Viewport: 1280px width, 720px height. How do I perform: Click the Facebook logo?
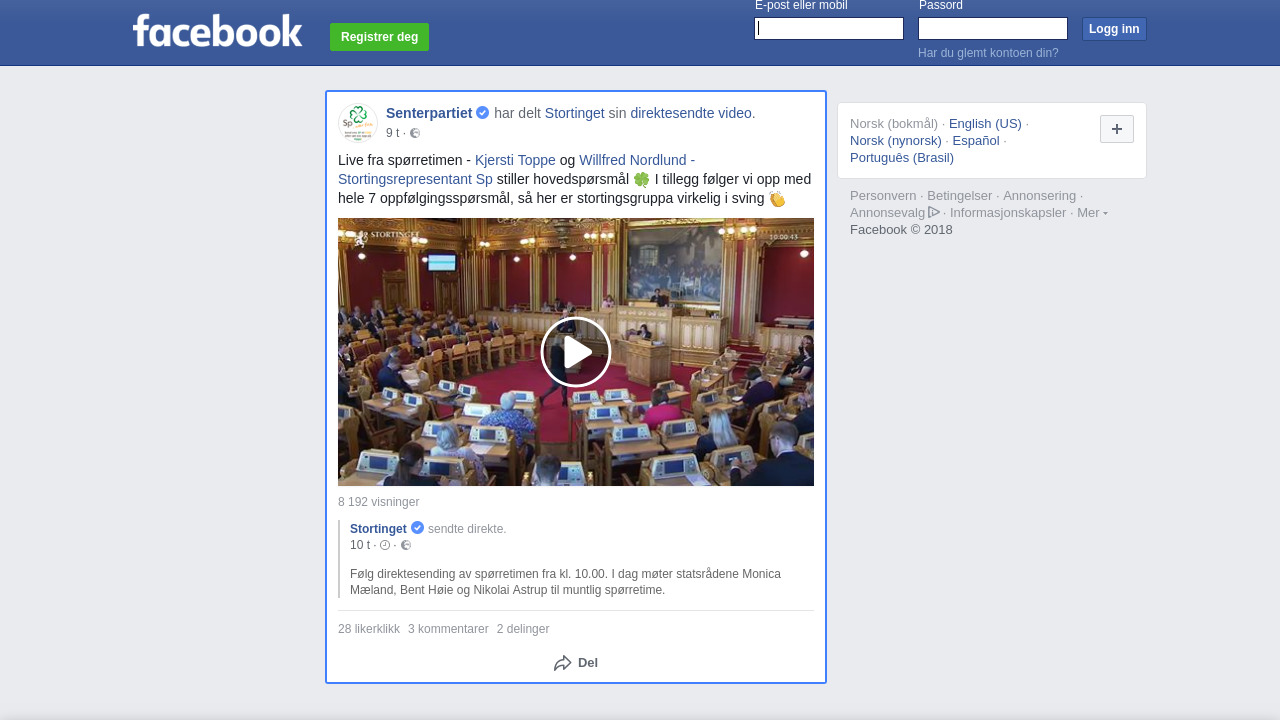(x=217, y=30)
